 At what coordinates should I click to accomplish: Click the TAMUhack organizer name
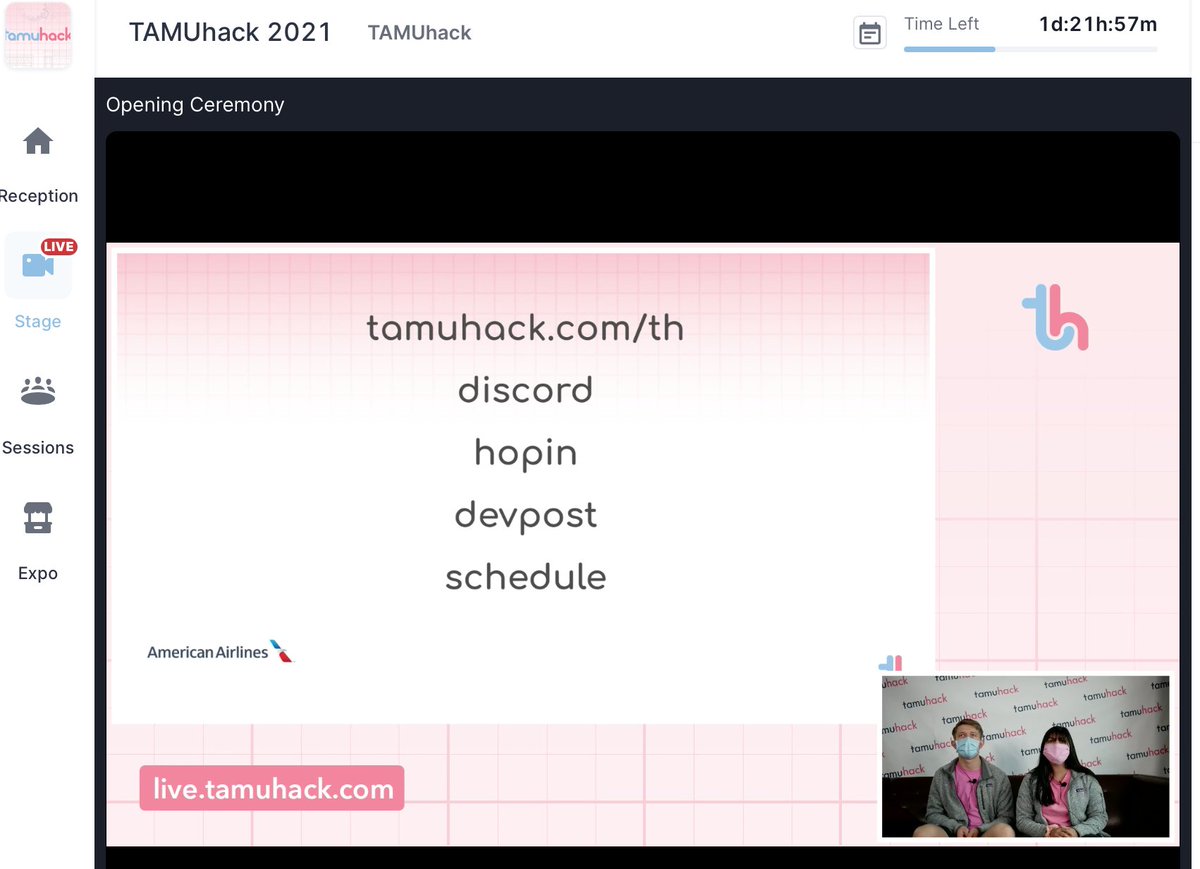pos(420,33)
